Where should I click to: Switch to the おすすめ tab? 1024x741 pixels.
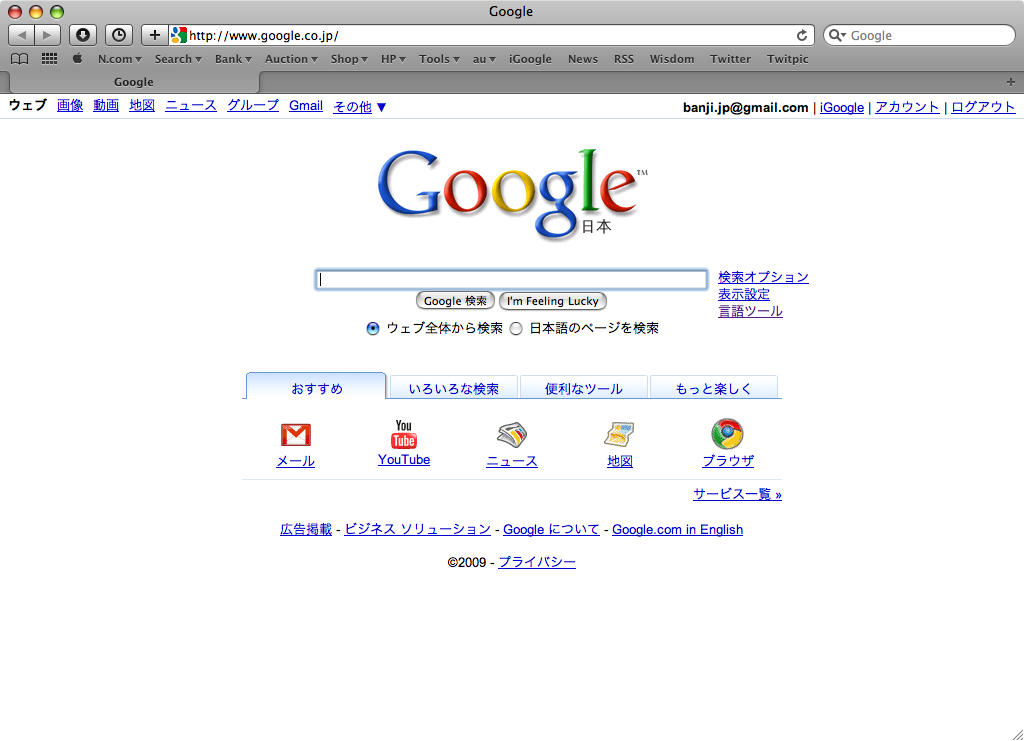pyautogui.click(x=317, y=388)
